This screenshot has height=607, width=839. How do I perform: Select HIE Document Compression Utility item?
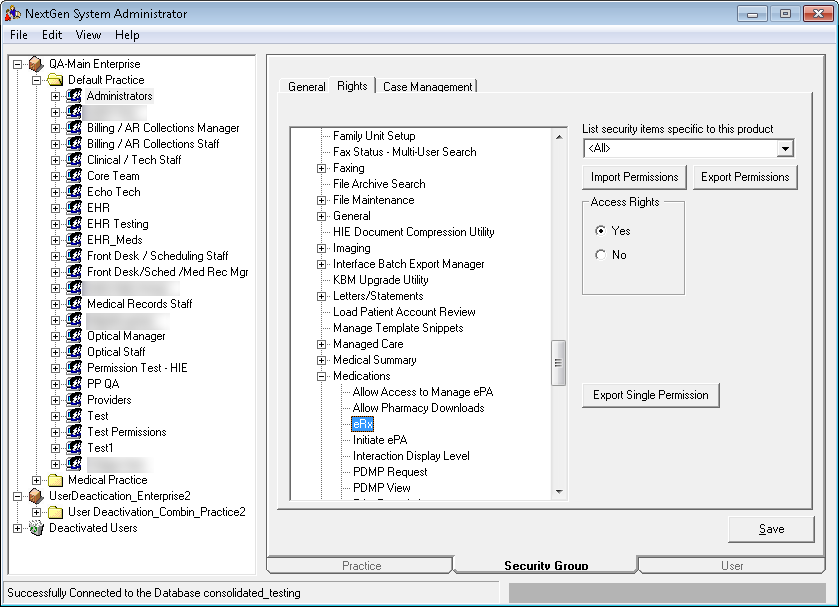[414, 232]
